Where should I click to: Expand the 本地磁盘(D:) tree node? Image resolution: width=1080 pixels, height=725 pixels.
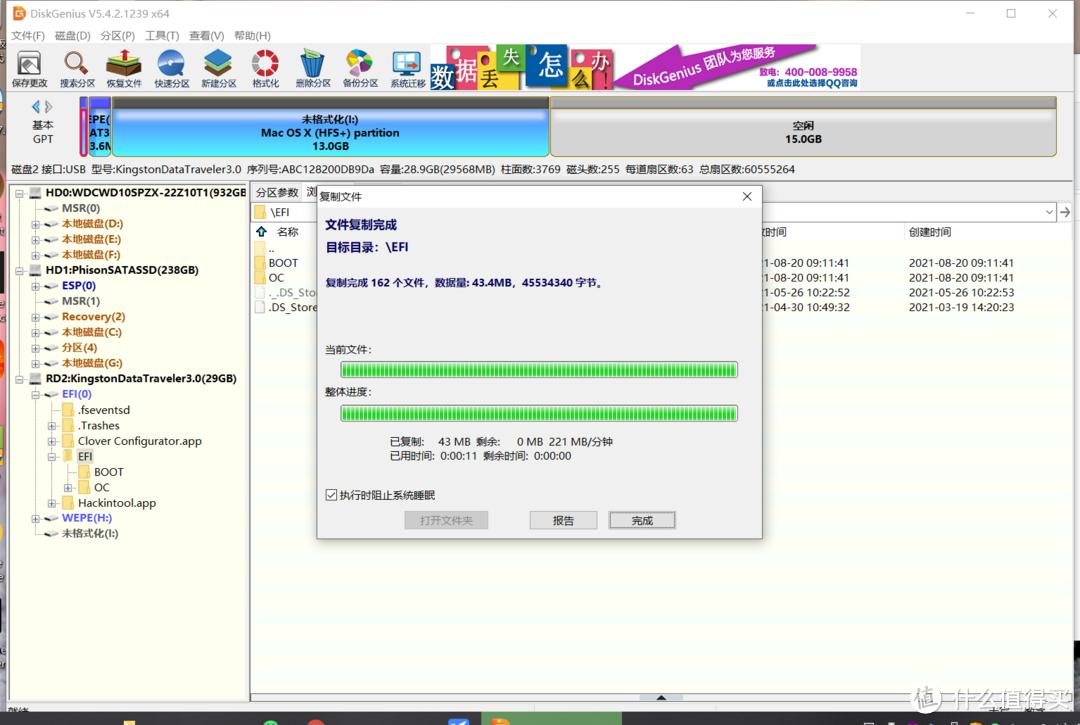35,224
